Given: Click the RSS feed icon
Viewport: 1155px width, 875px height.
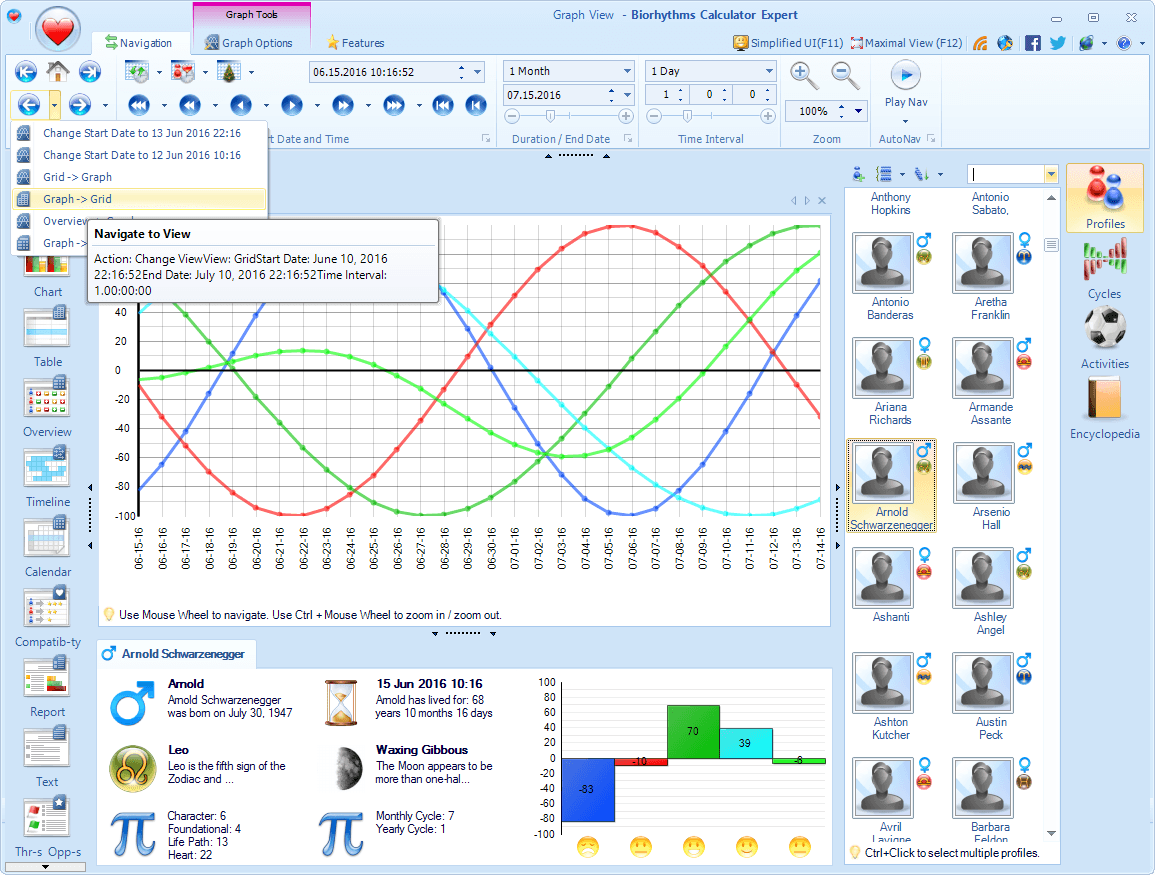Looking at the screenshot, I should 980,43.
